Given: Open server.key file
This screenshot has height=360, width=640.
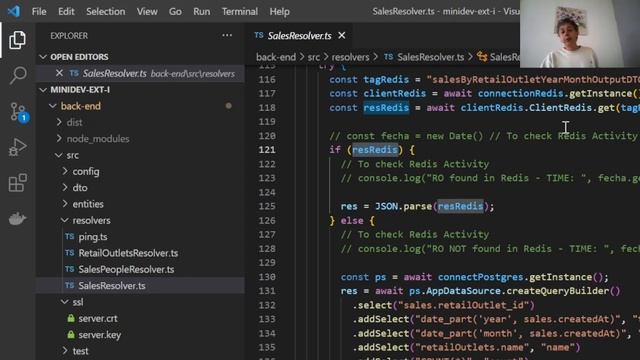Looking at the screenshot, I should click(x=100, y=335).
